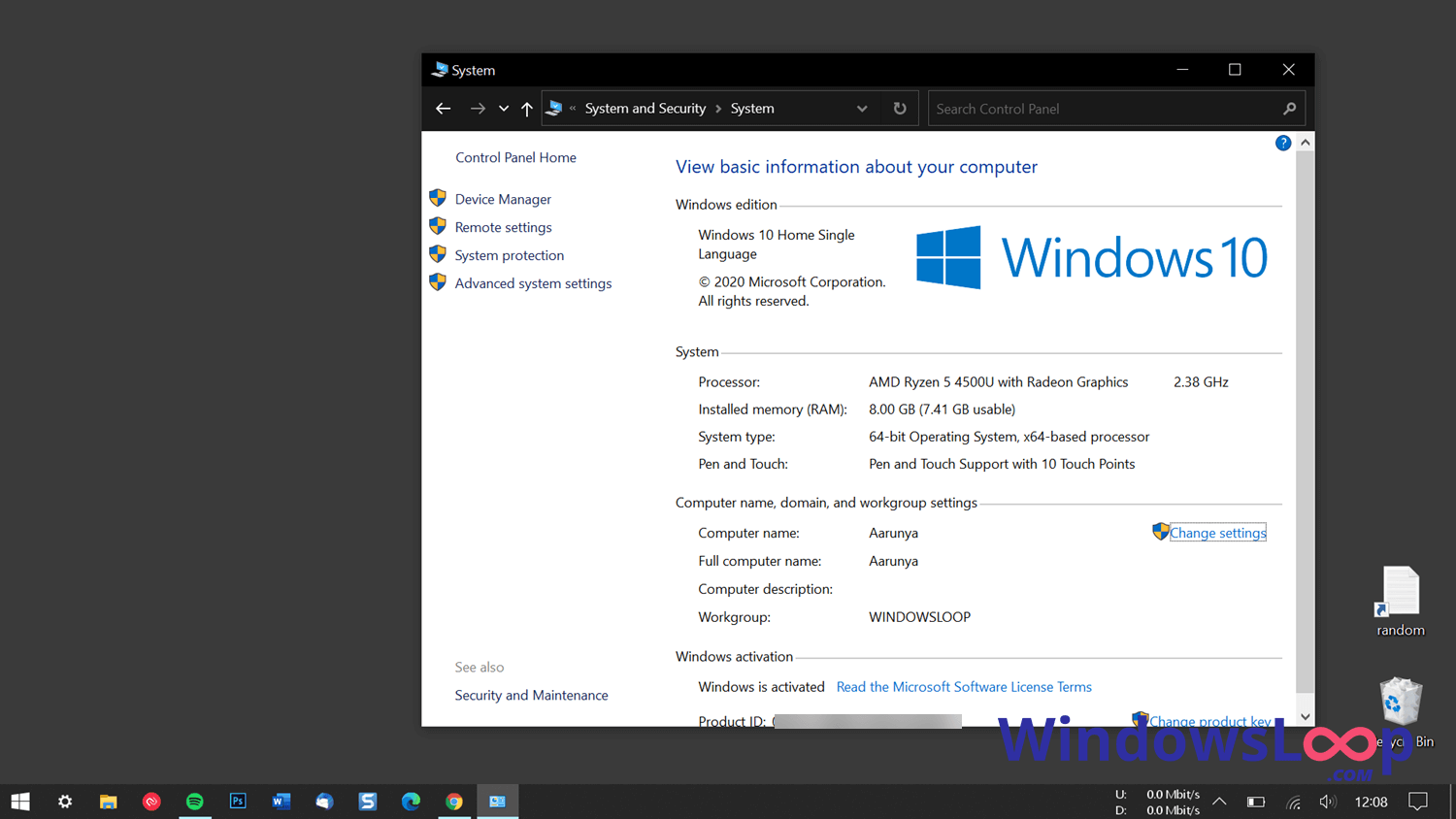Viewport: 1456px width, 819px height.
Task: Open the Change settings link
Action: 1217,533
